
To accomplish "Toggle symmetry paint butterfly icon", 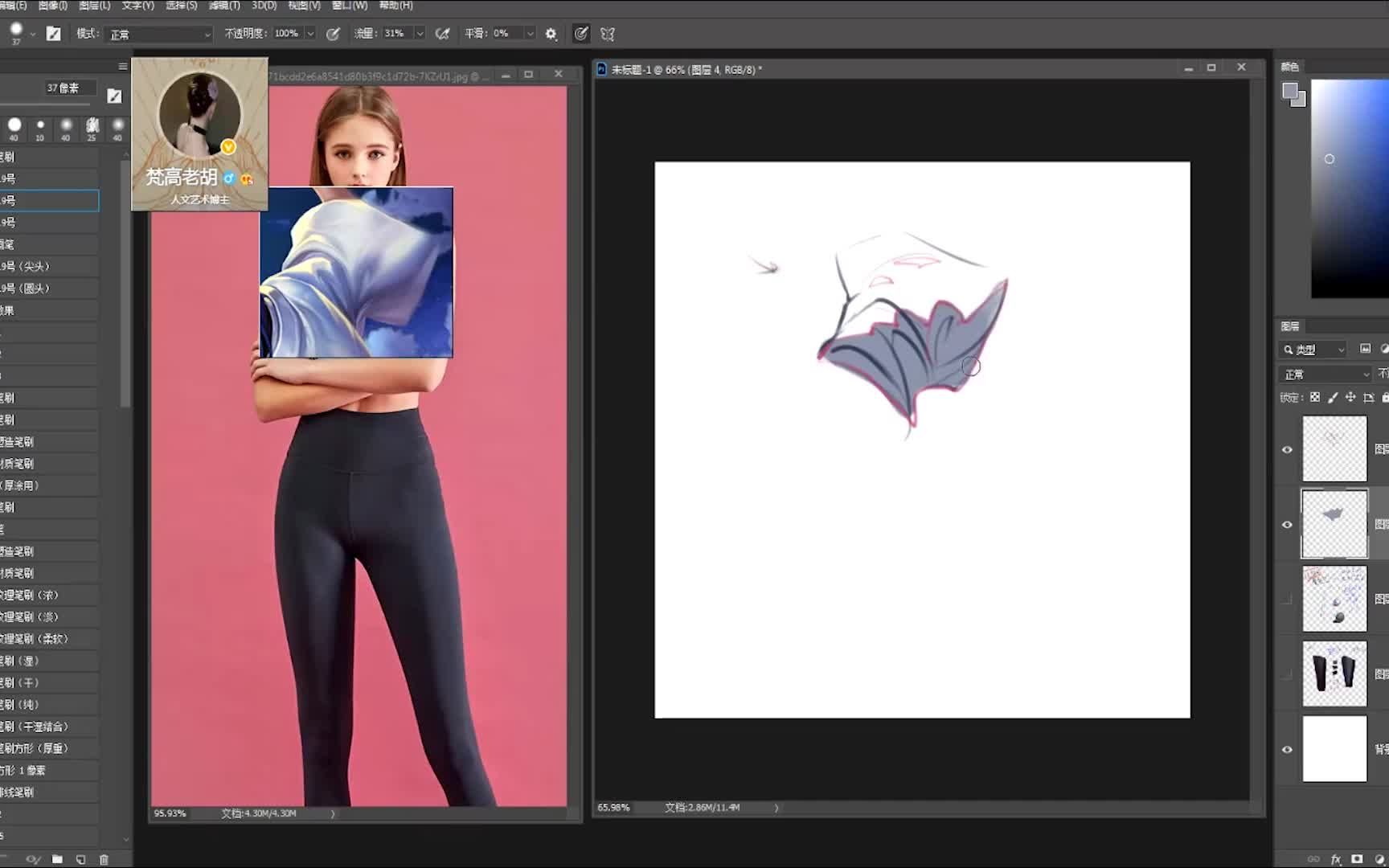I will [x=608, y=34].
